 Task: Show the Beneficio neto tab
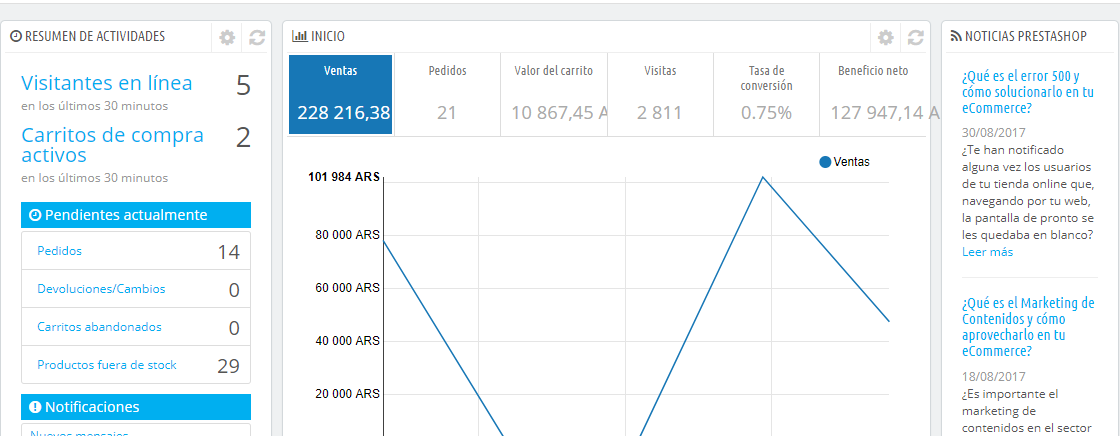coord(873,94)
